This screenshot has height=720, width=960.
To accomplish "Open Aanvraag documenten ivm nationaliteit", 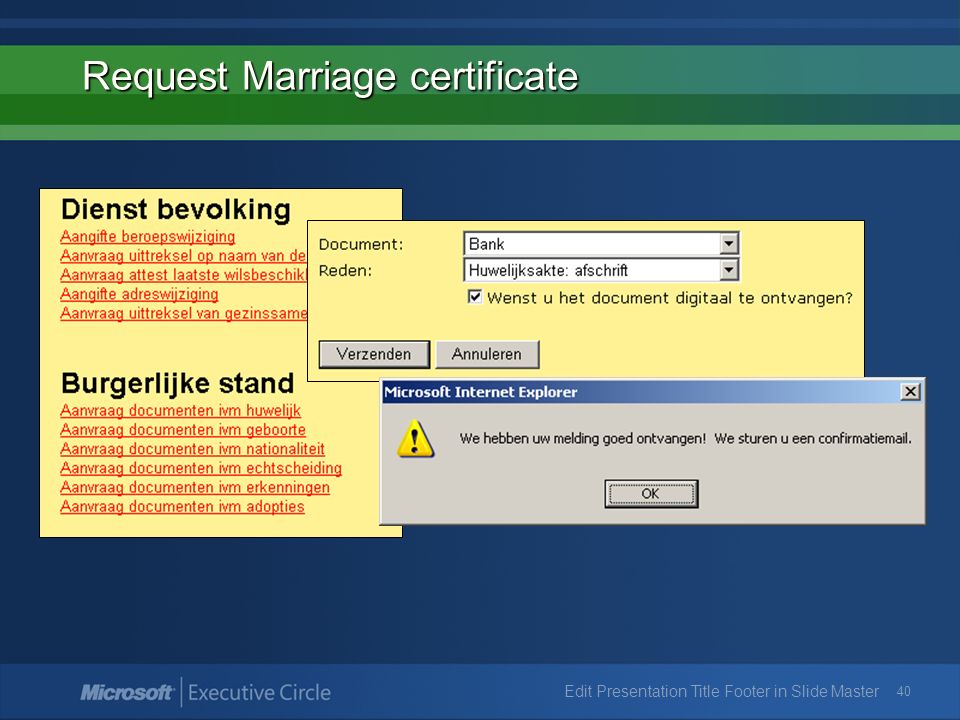I will [x=192, y=449].
